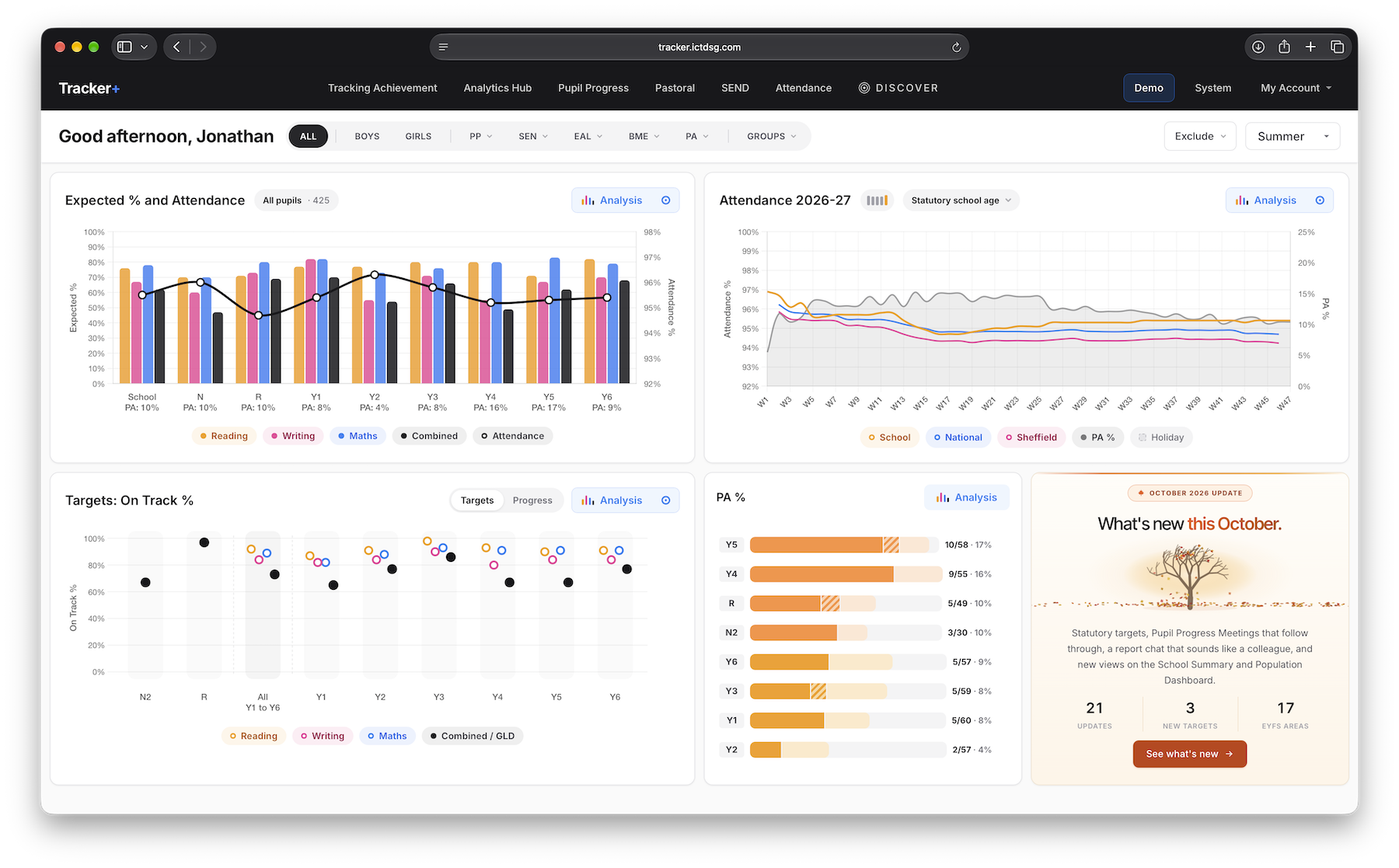Click the browser forward arrow

(203, 47)
